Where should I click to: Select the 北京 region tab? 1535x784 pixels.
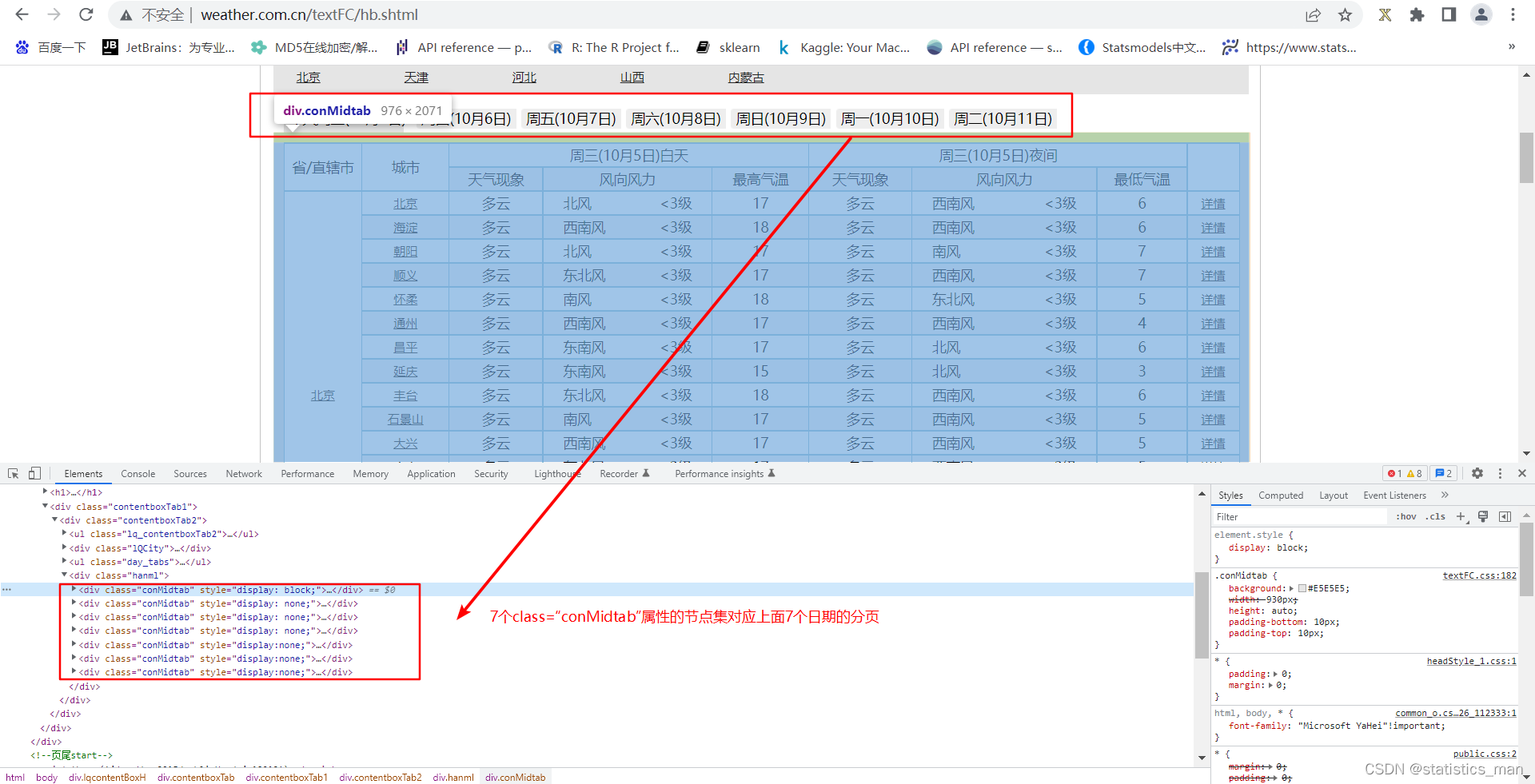tap(308, 78)
